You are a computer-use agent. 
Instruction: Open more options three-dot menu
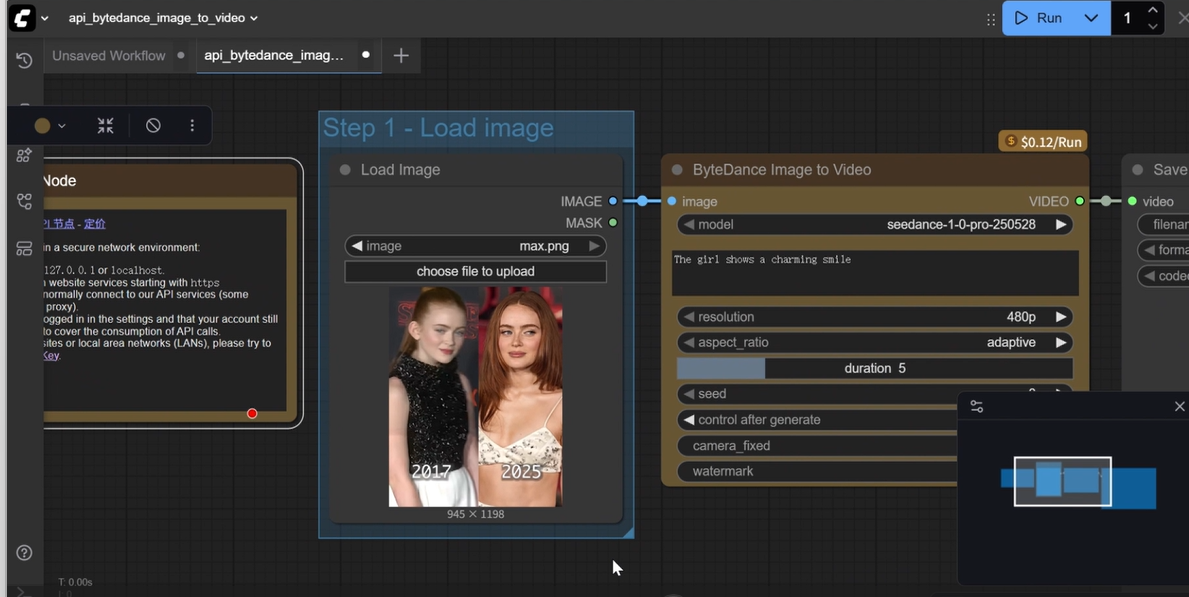click(192, 126)
